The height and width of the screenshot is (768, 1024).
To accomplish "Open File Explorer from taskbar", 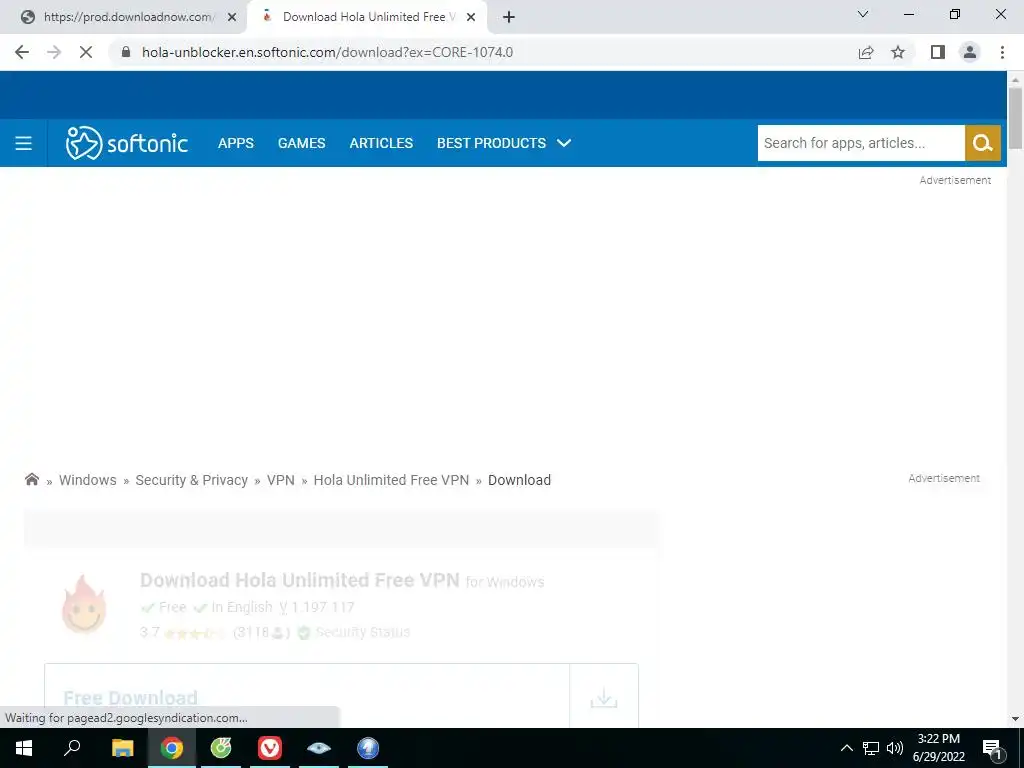I will (x=122, y=748).
